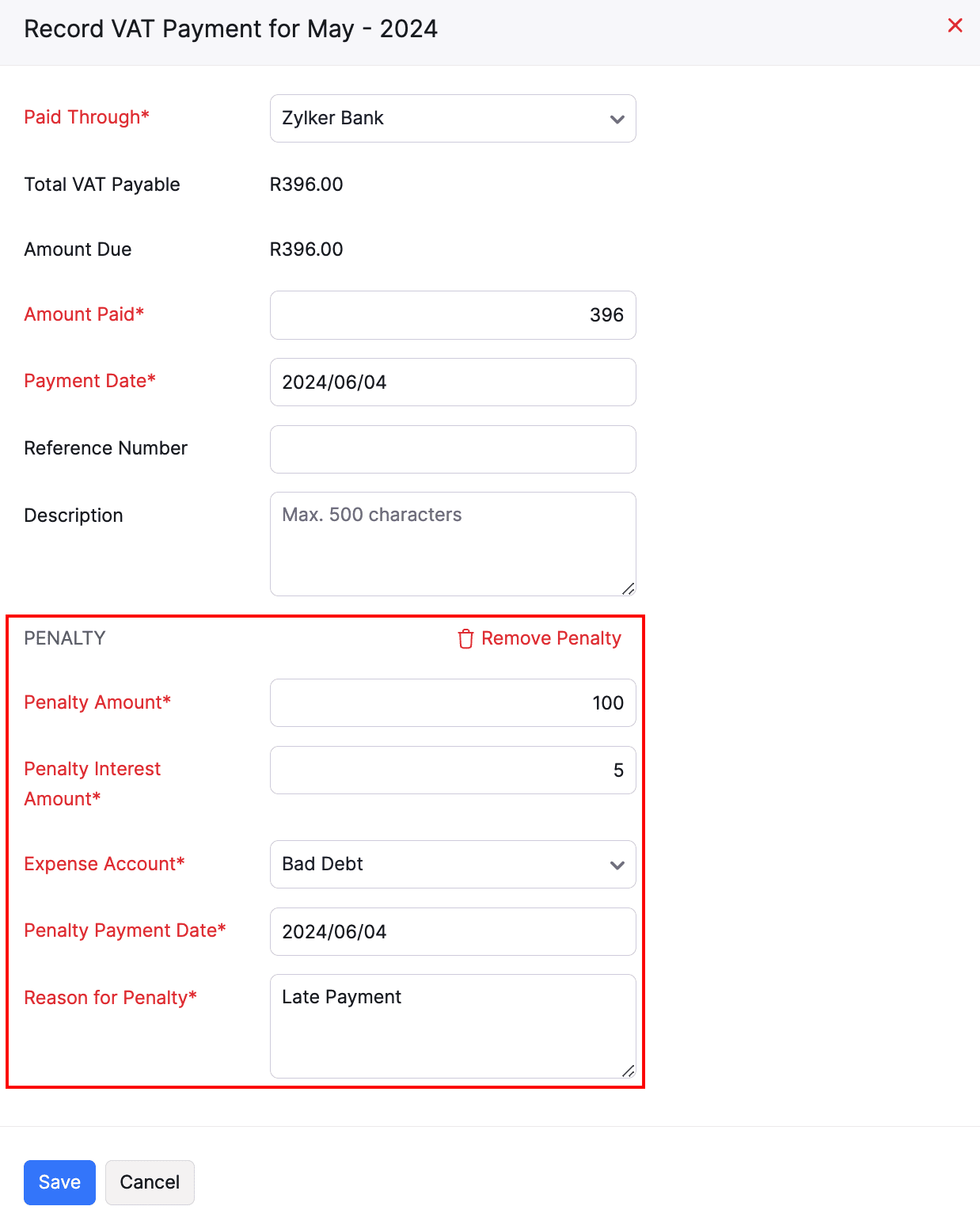Click the Reason for Penalty text area
The width and height of the screenshot is (980, 1229).
(x=452, y=1025)
